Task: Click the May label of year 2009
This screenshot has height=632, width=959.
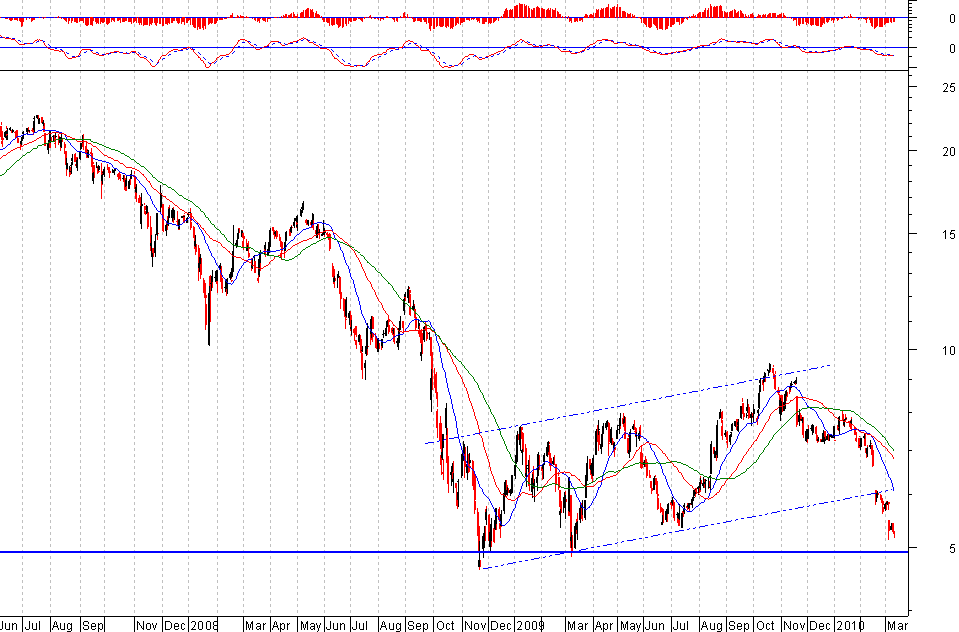Action: (631, 625)
